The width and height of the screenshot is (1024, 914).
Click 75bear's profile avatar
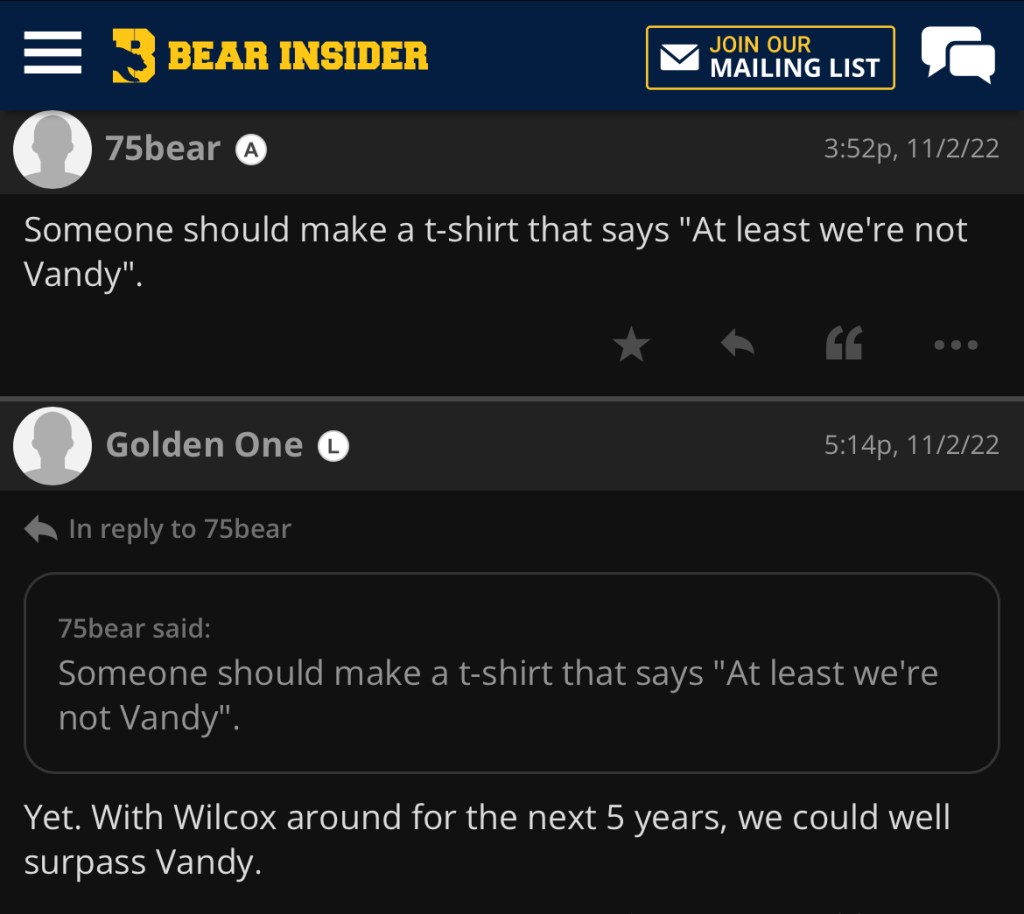(x=52, y=149)
